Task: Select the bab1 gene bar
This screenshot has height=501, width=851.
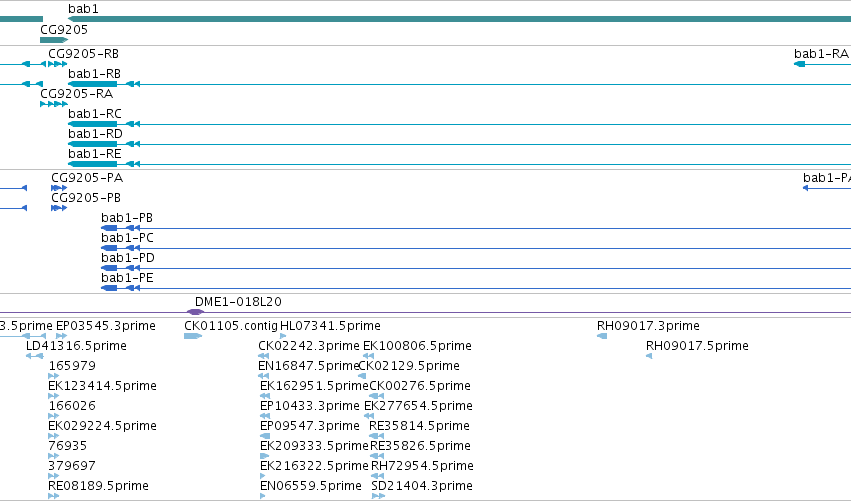Action: (459, 19)
